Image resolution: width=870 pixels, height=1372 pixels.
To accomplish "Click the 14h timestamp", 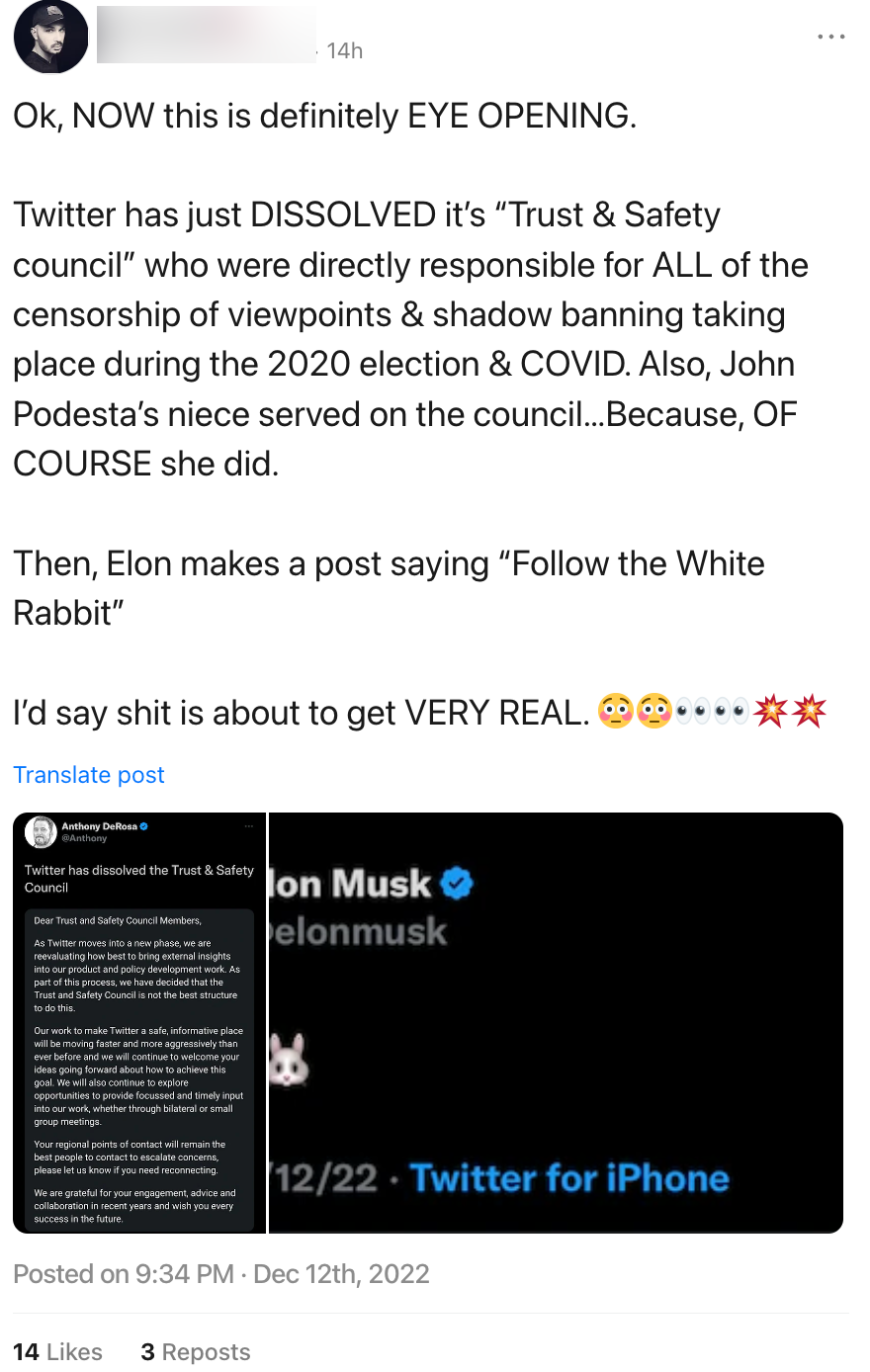I will tap(345, 50).
